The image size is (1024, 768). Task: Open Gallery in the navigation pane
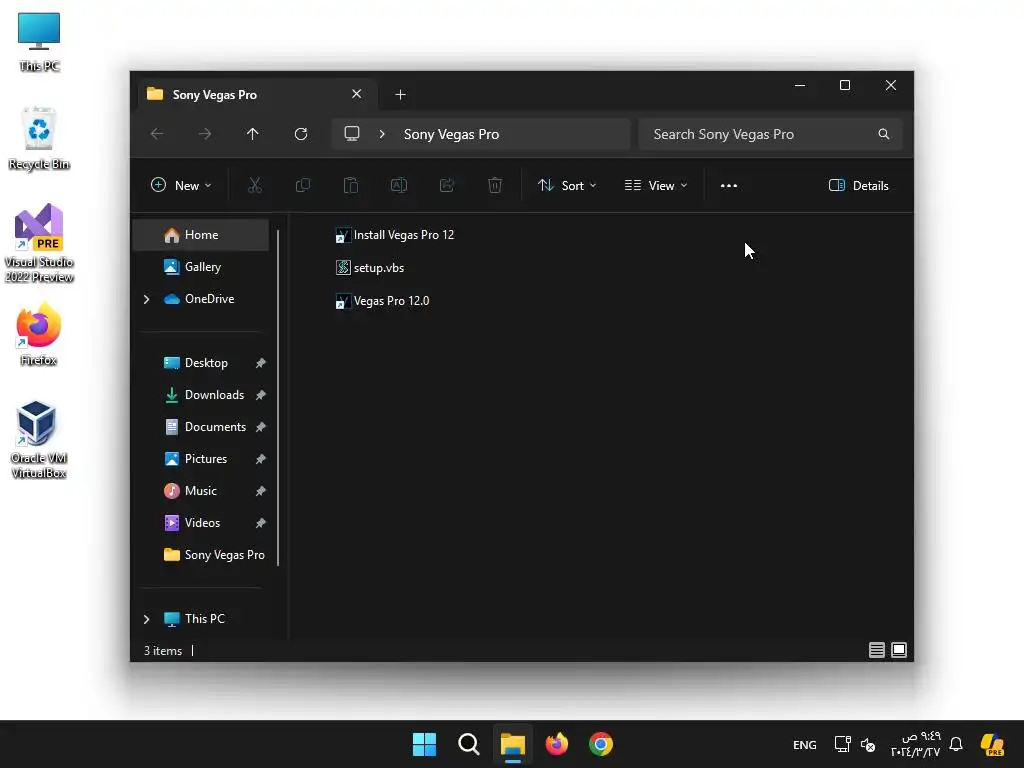pos(201,266)
